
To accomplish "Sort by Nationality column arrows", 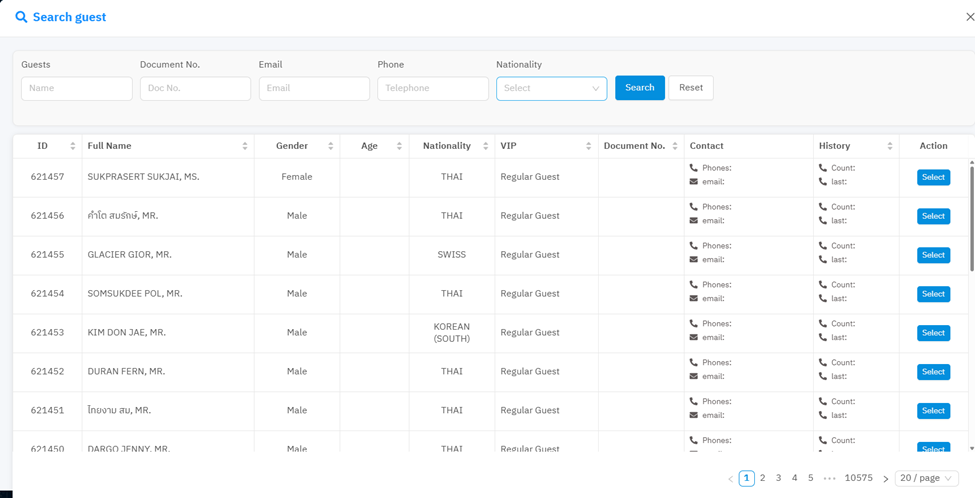I will pyautogui.click(x=485, y=146).
